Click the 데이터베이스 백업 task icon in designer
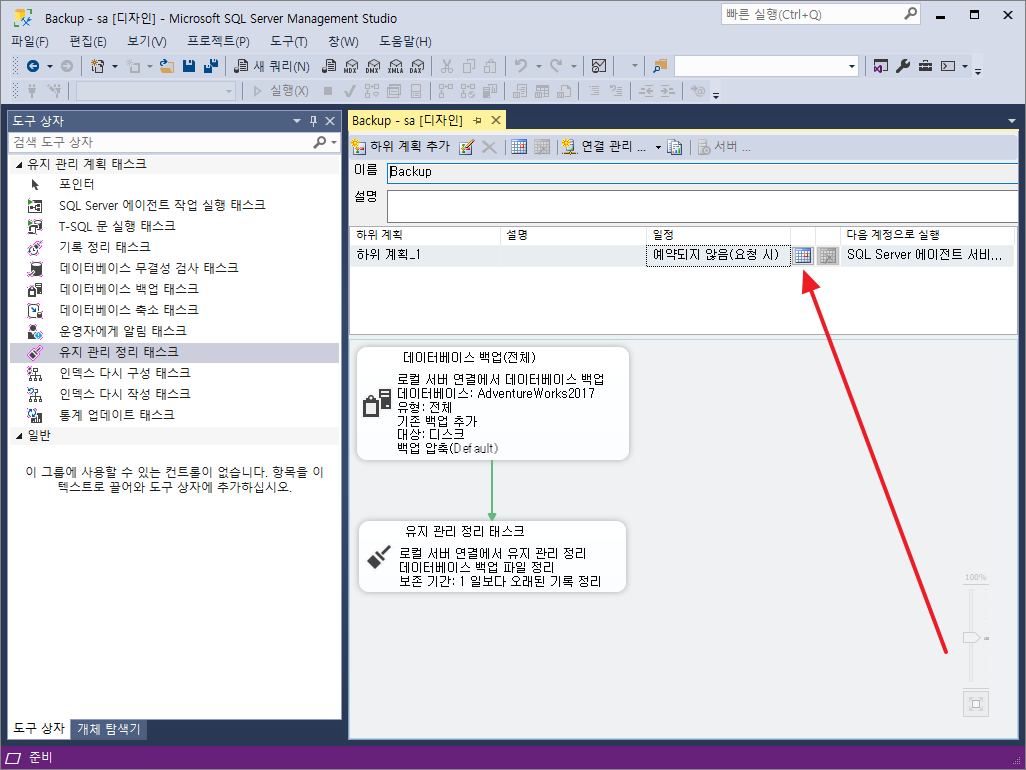 click(x=377, y=402)
